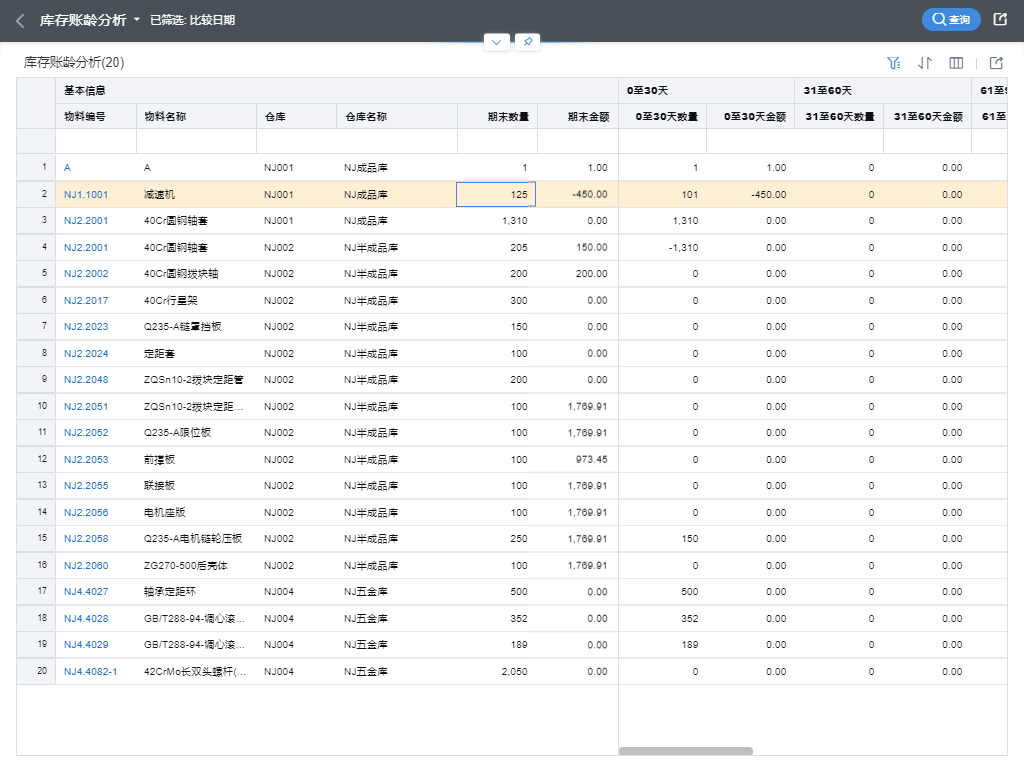Viewport: 1024px width, 768px height.
Task: Click the 期末金额 column header
Action: pos(578,116)
